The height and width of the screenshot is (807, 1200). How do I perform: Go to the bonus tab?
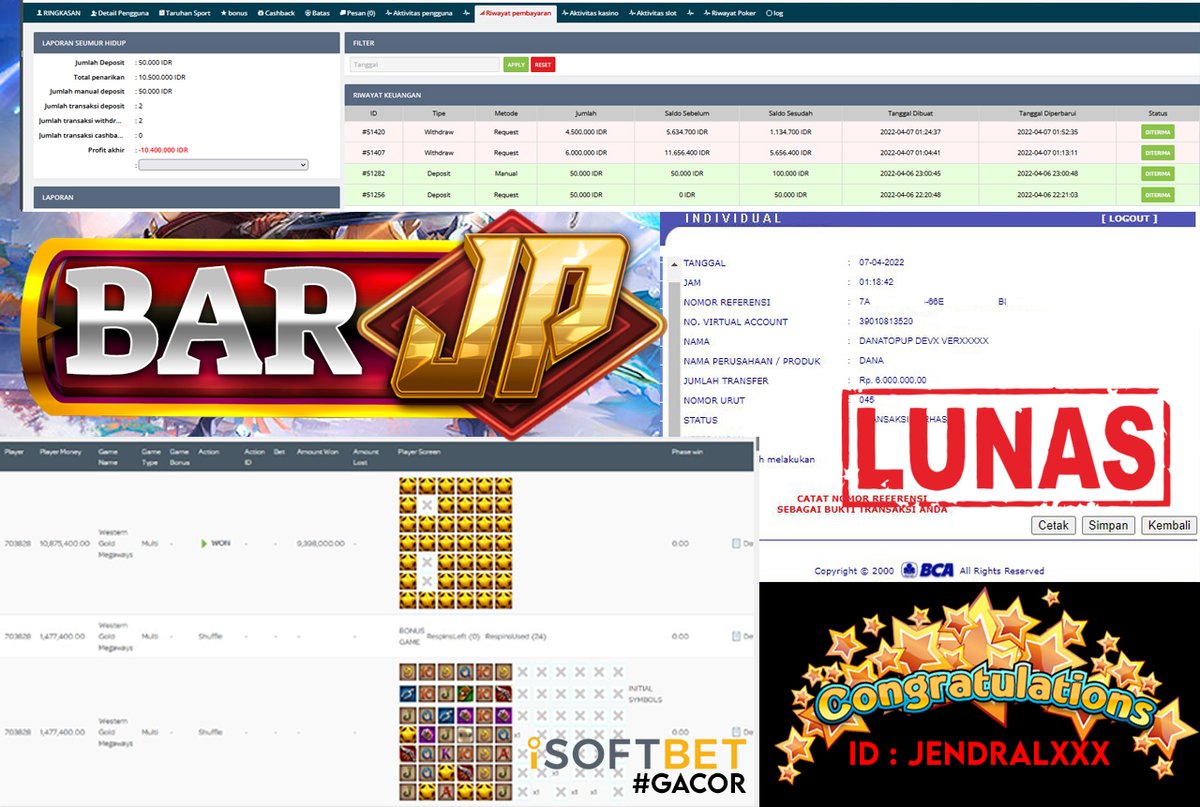click(x=234, y=13)
